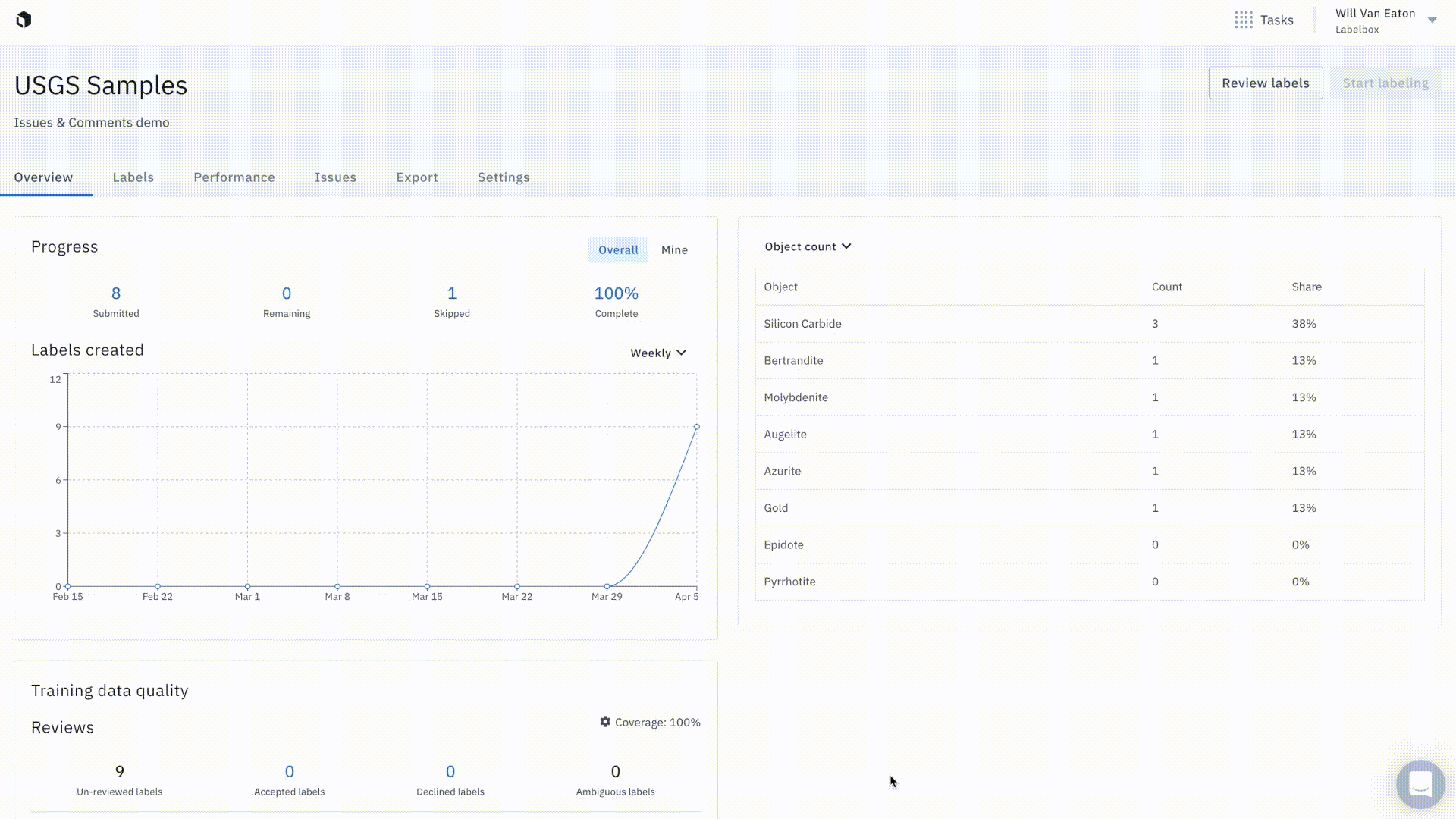
Task: Click the Issues & Comments demo description
Action: 92,123
